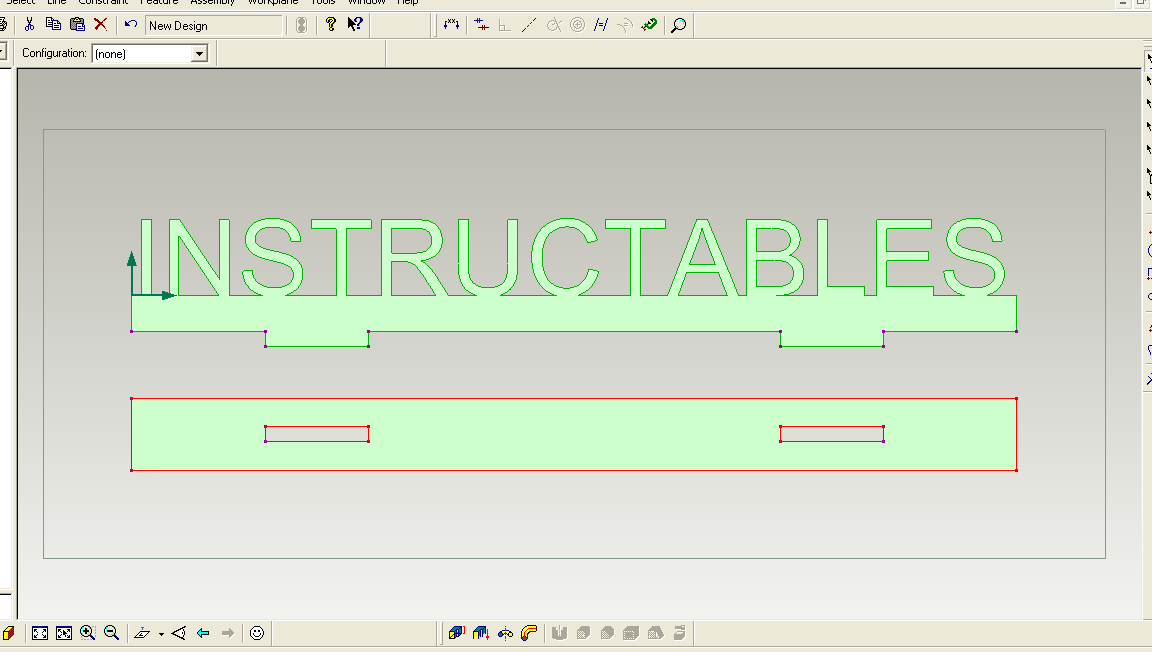The width and height of the screenshot is (1152, 652).
Task: Zoom in with magnifier plus
Action: (x=87, y=633)
